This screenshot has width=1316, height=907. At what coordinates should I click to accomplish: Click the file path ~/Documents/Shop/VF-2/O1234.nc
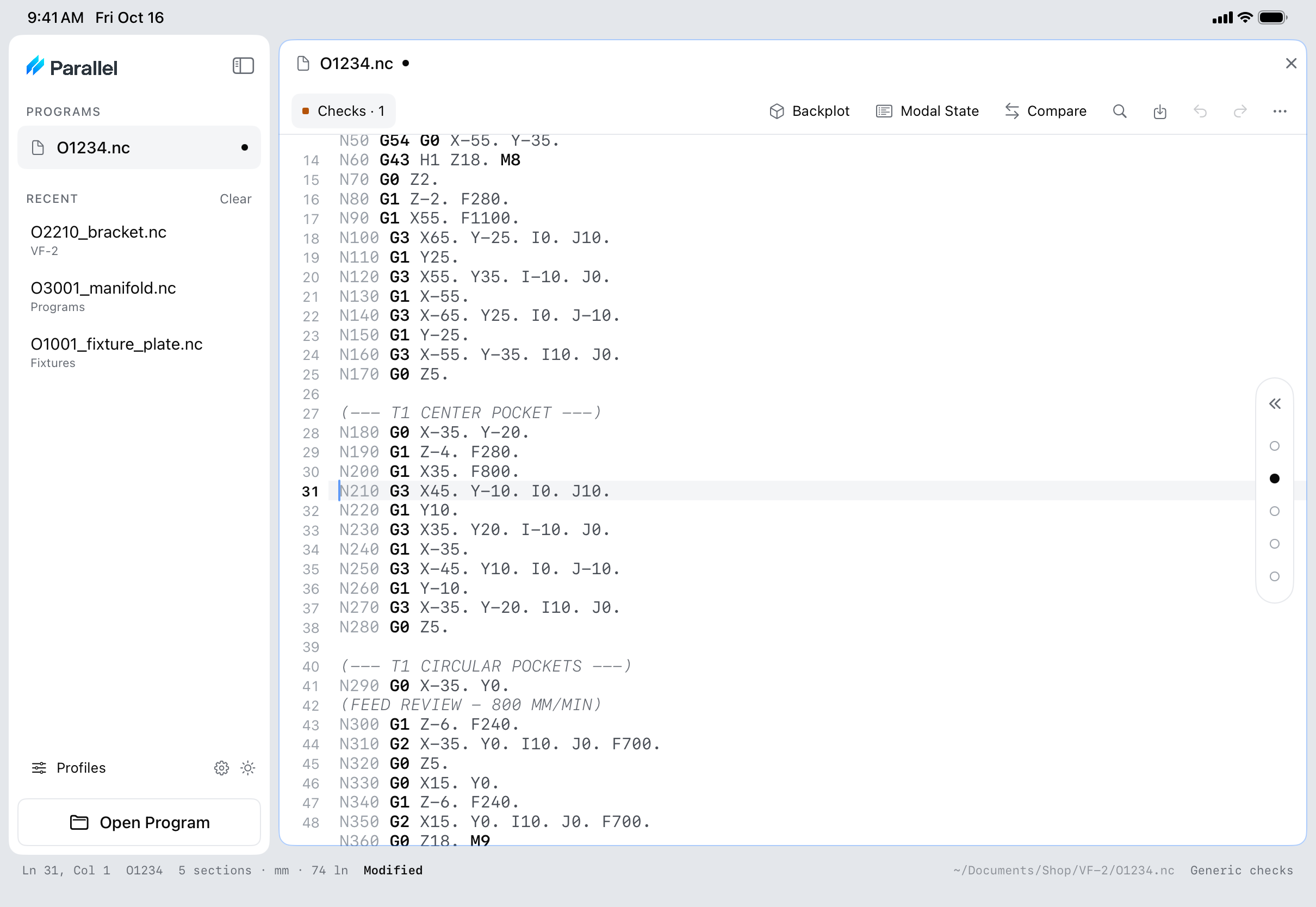tap(1064, 870)
